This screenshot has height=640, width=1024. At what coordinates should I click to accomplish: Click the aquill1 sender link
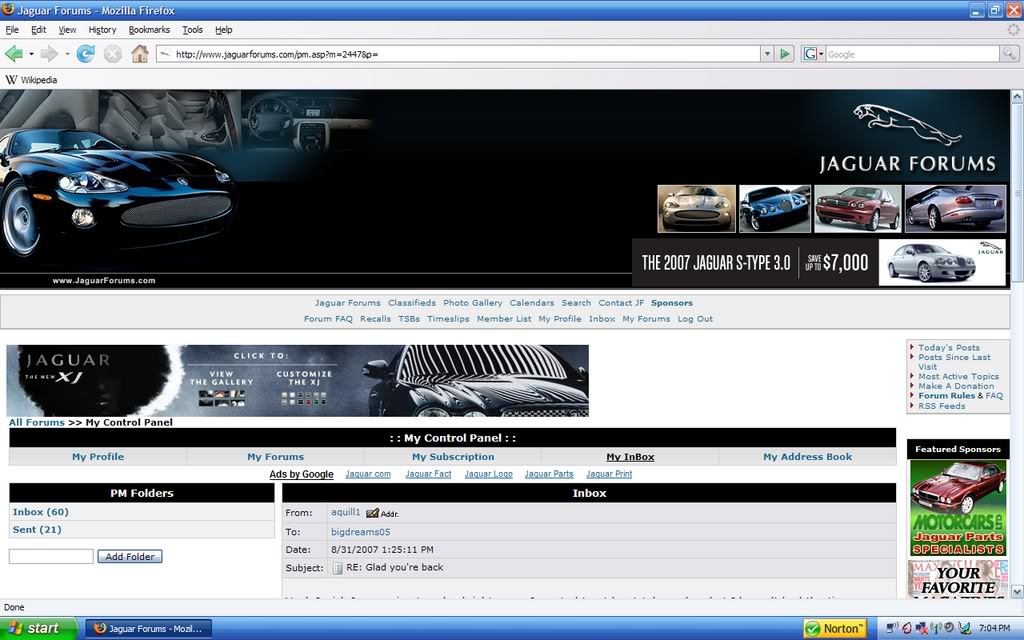point(345,512)
